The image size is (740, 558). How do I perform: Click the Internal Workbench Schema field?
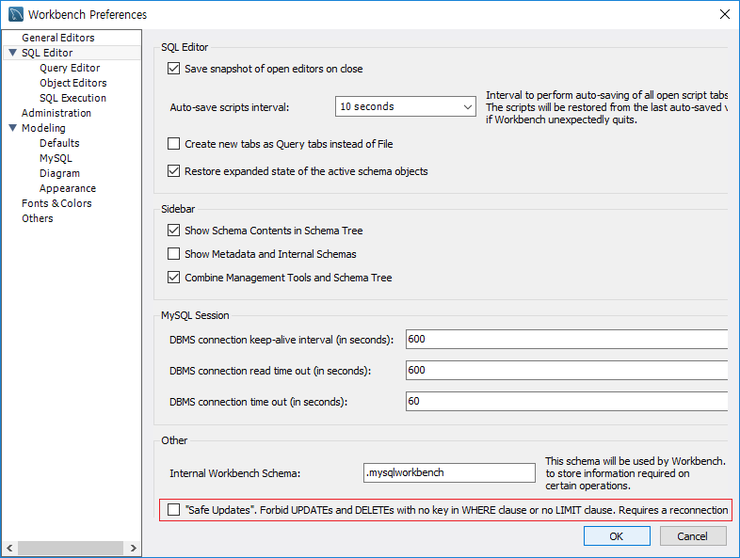449,473
